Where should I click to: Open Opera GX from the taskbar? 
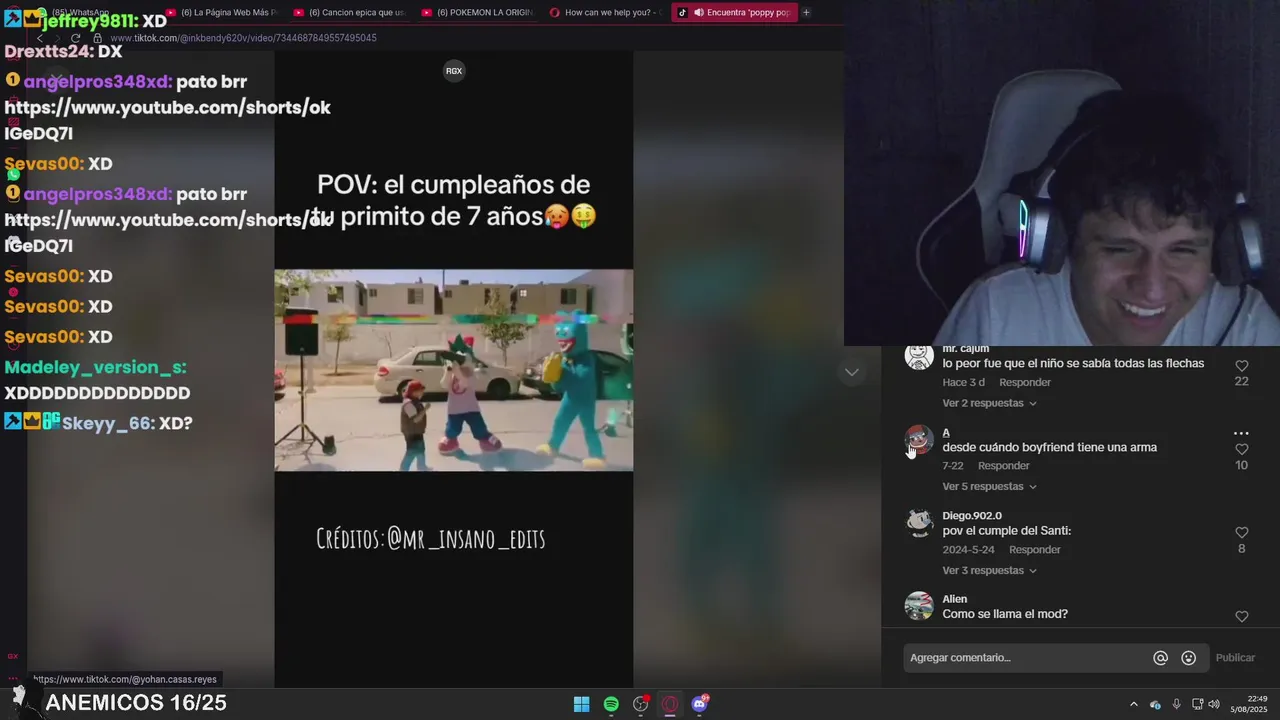(670, 704)
